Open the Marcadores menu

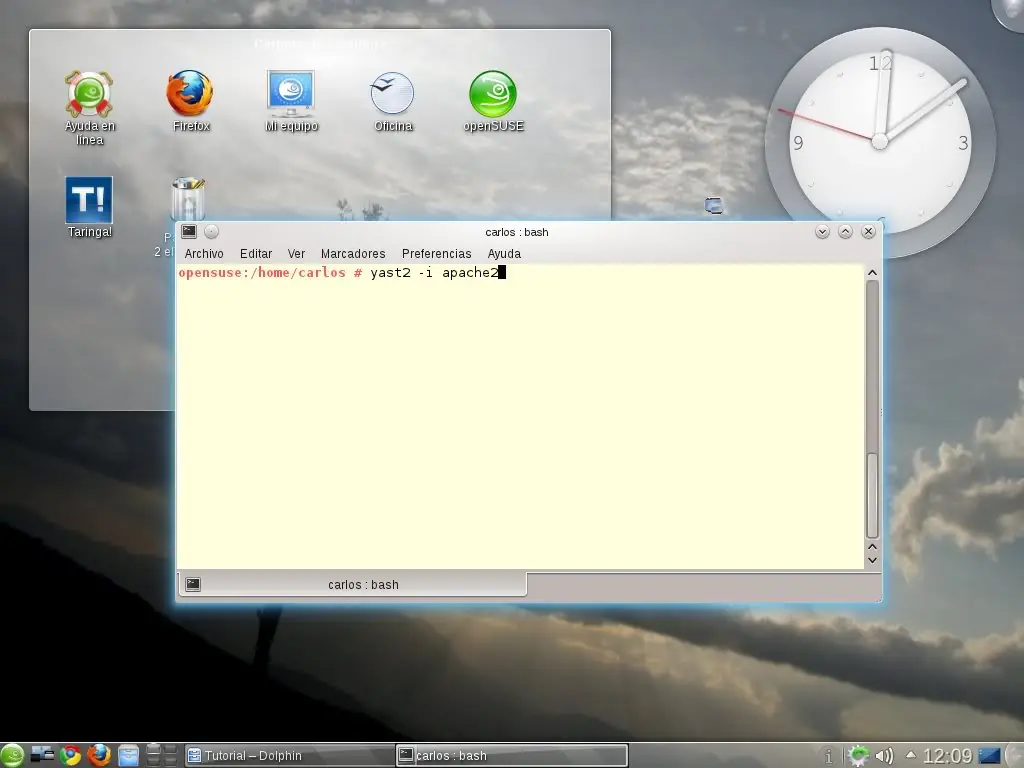pos(353,253)
